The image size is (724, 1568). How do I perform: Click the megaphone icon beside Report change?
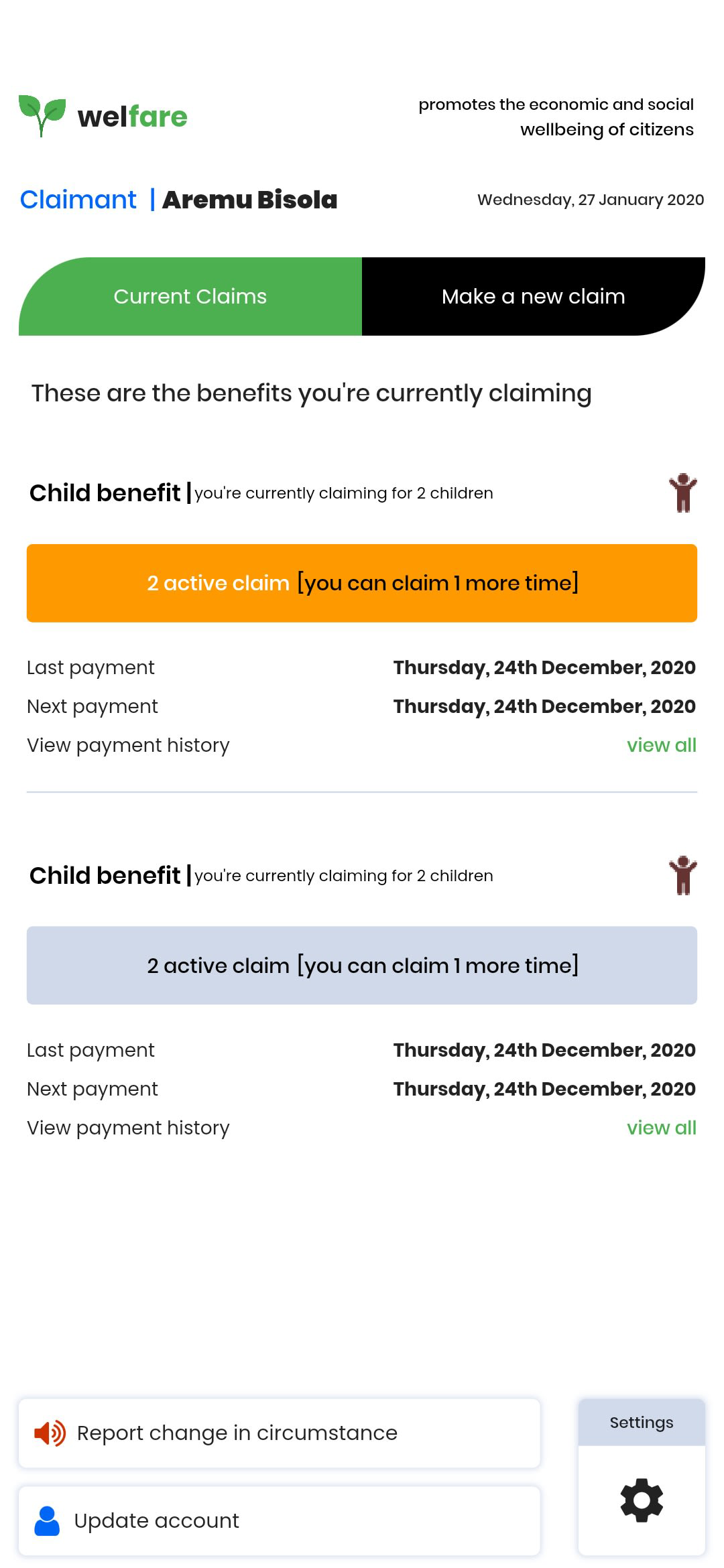50,1433
